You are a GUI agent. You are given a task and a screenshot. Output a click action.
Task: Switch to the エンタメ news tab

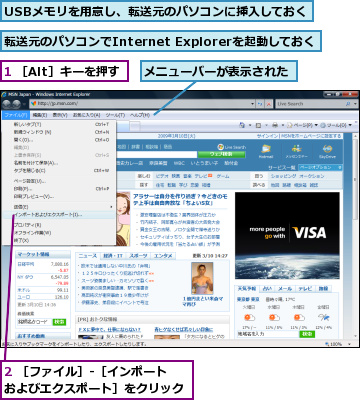click(x=163, y=256)
